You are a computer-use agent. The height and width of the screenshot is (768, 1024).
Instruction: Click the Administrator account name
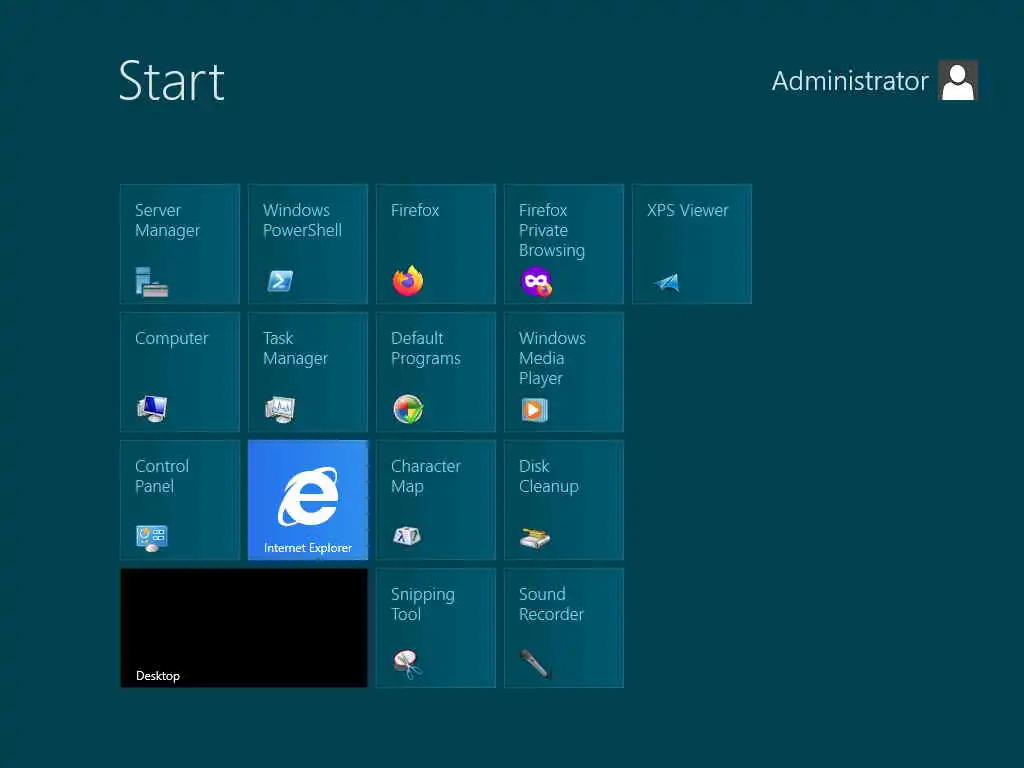850,81
